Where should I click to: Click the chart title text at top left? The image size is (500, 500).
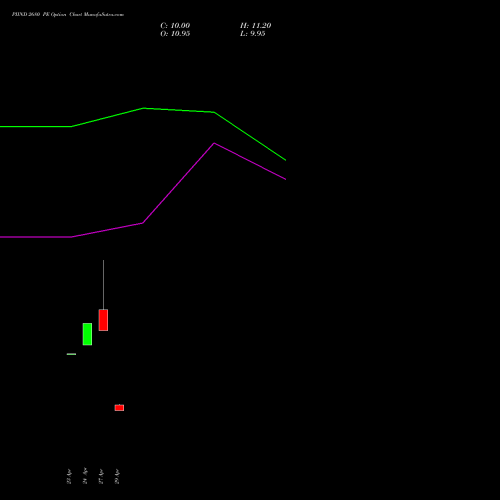tap(68, 15)
